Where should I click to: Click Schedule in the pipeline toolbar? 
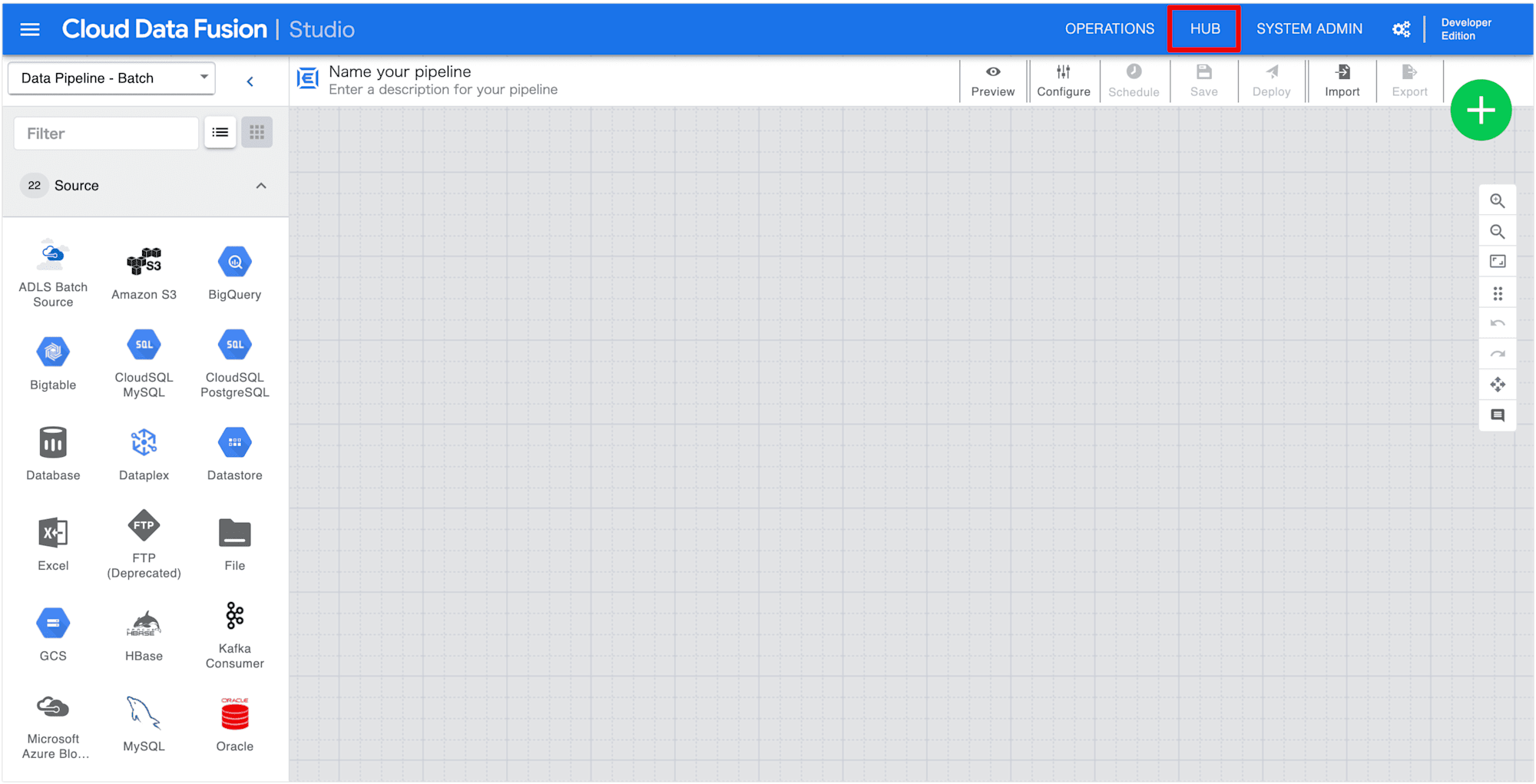point(1134,81)
